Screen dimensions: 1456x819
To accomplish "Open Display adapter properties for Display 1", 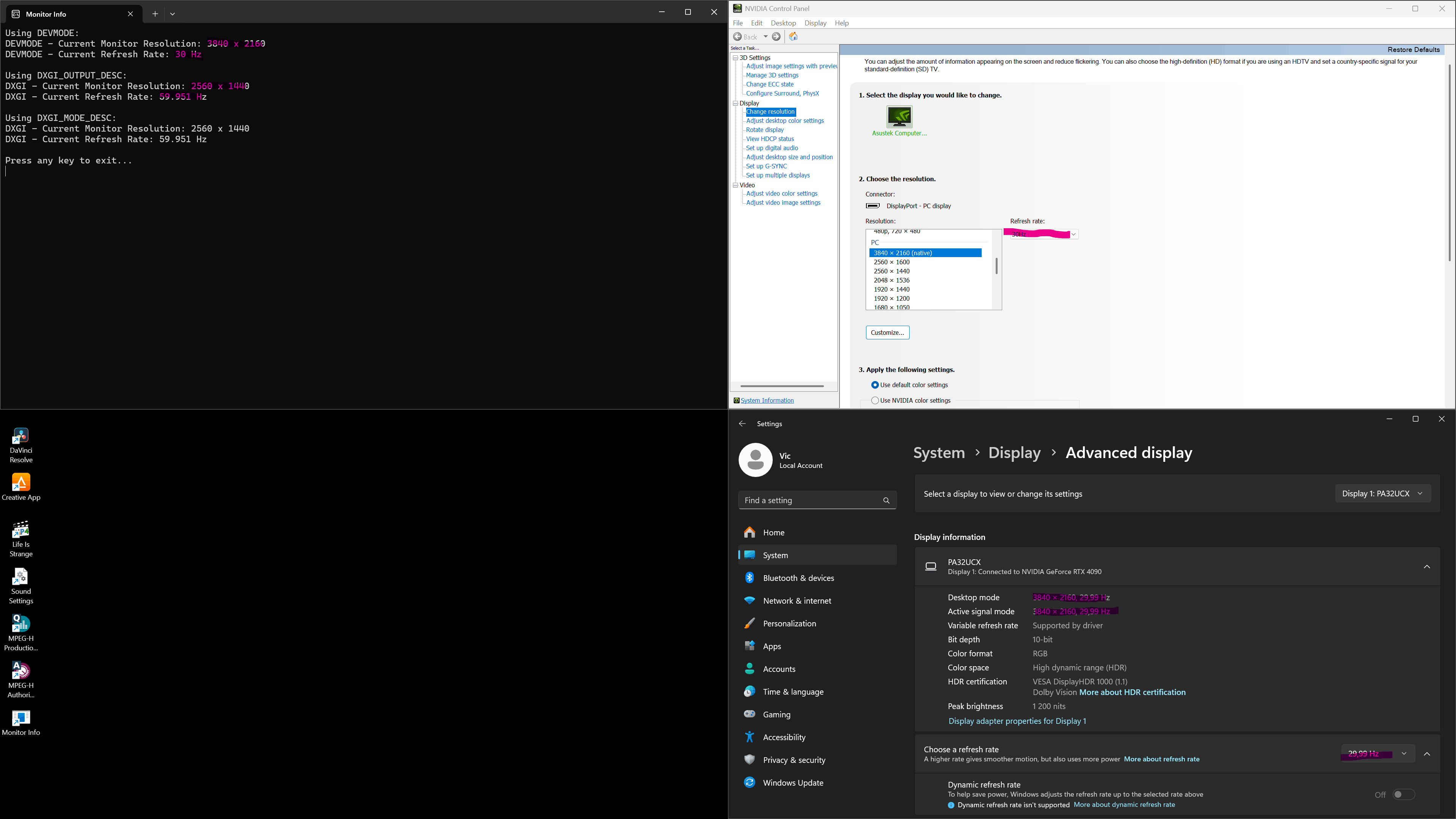I will [x=1017, y=721].
